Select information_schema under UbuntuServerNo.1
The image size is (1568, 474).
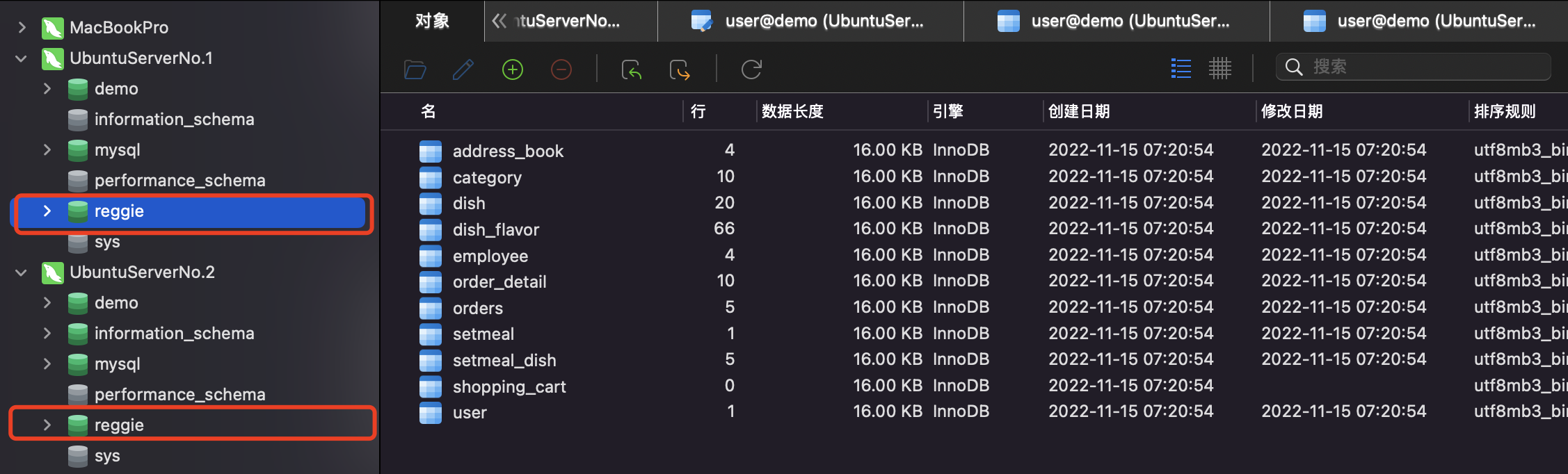(174, 120)
